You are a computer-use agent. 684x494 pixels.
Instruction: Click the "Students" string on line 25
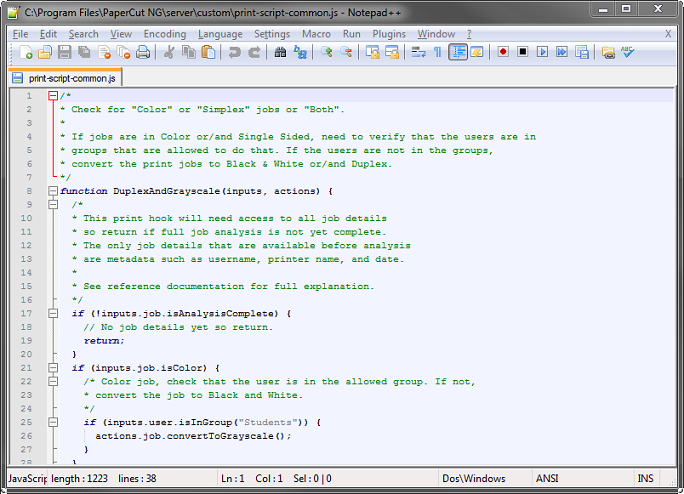click(x=268, y=422)
